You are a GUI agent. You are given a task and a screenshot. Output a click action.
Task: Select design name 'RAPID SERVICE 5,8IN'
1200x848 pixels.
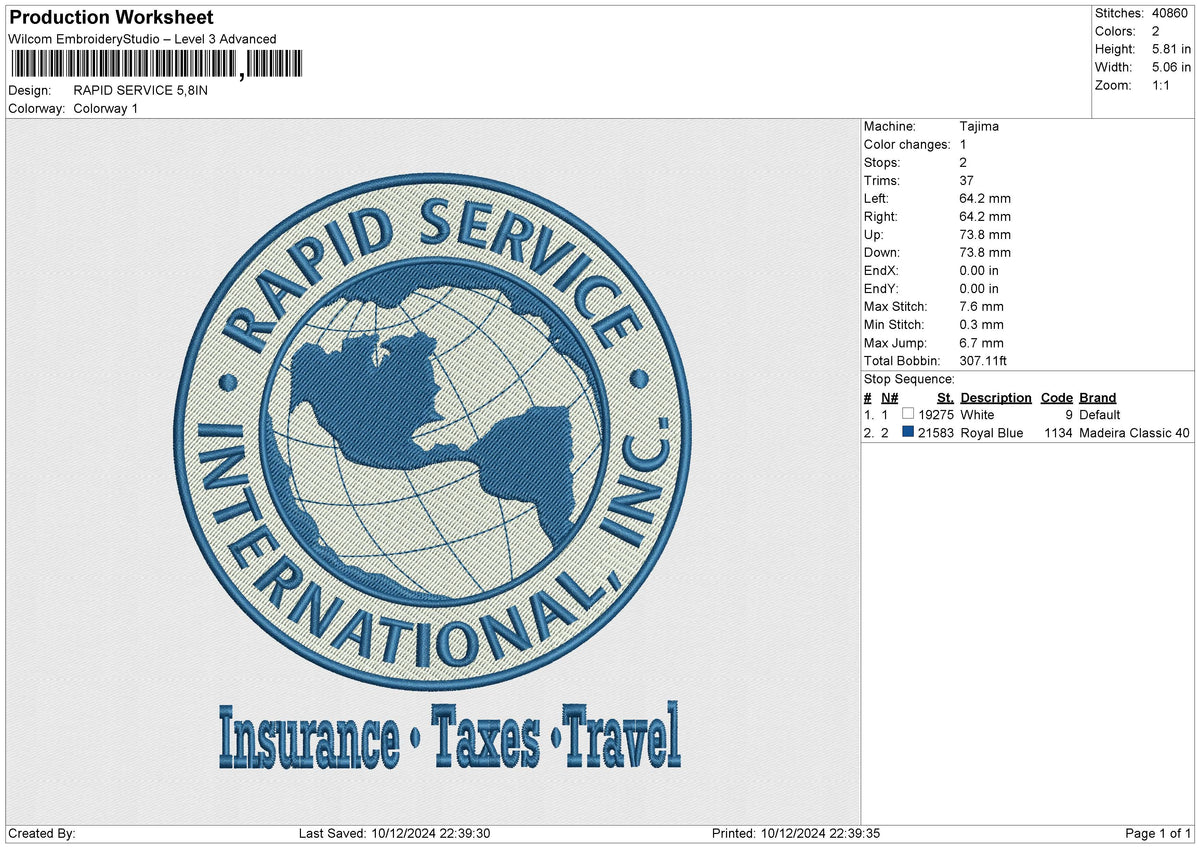pos(141,90)
